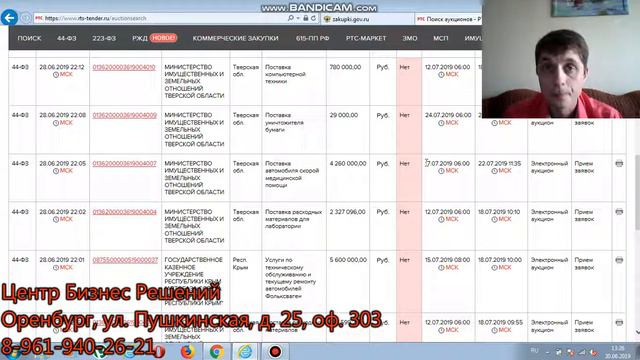Launch Google Chrome from the taskbar
This screenshot has width=640, height=360.
pos(216,351)
